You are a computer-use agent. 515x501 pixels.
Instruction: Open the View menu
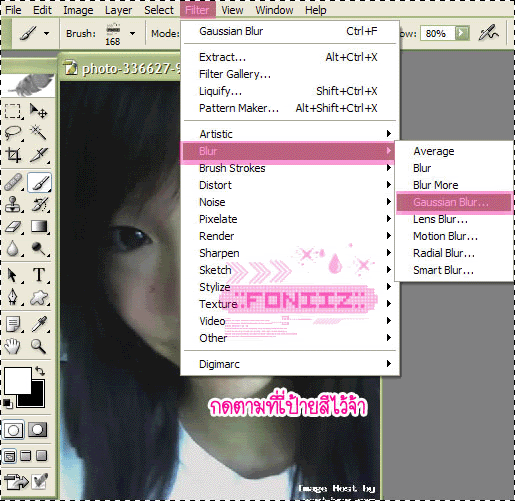coord(232,10)
